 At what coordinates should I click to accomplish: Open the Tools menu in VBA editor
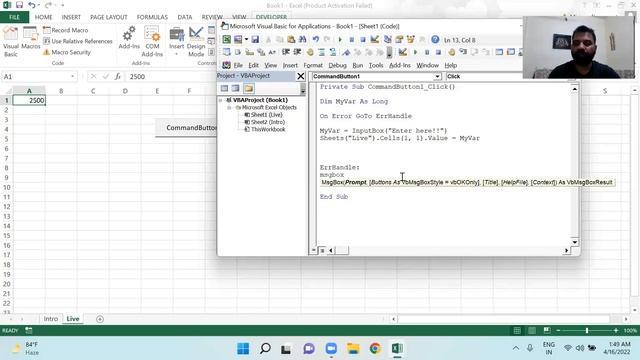(x=376, y=65)
